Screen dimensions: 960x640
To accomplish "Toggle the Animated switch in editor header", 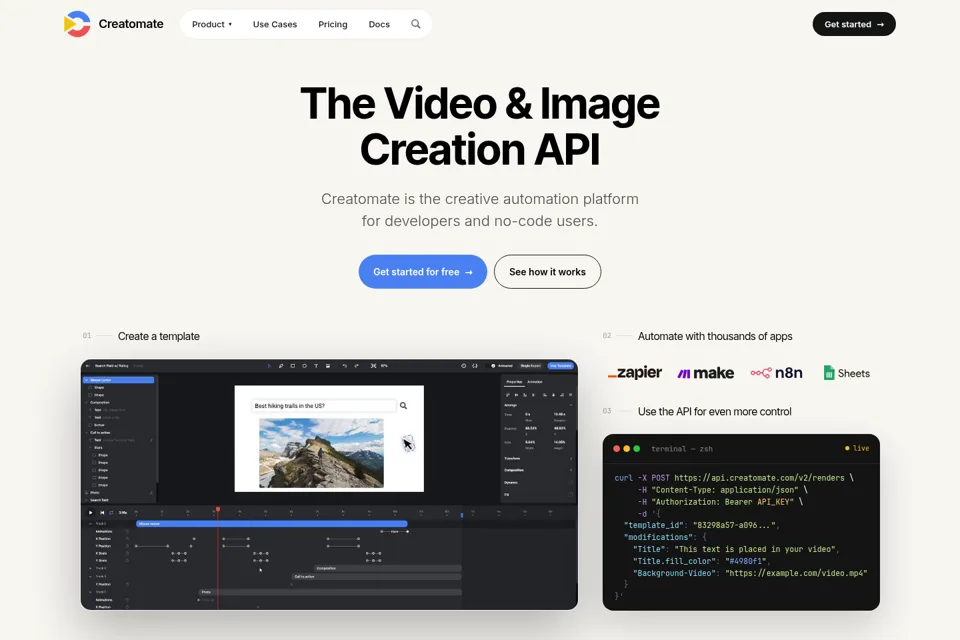I will 491,366.
